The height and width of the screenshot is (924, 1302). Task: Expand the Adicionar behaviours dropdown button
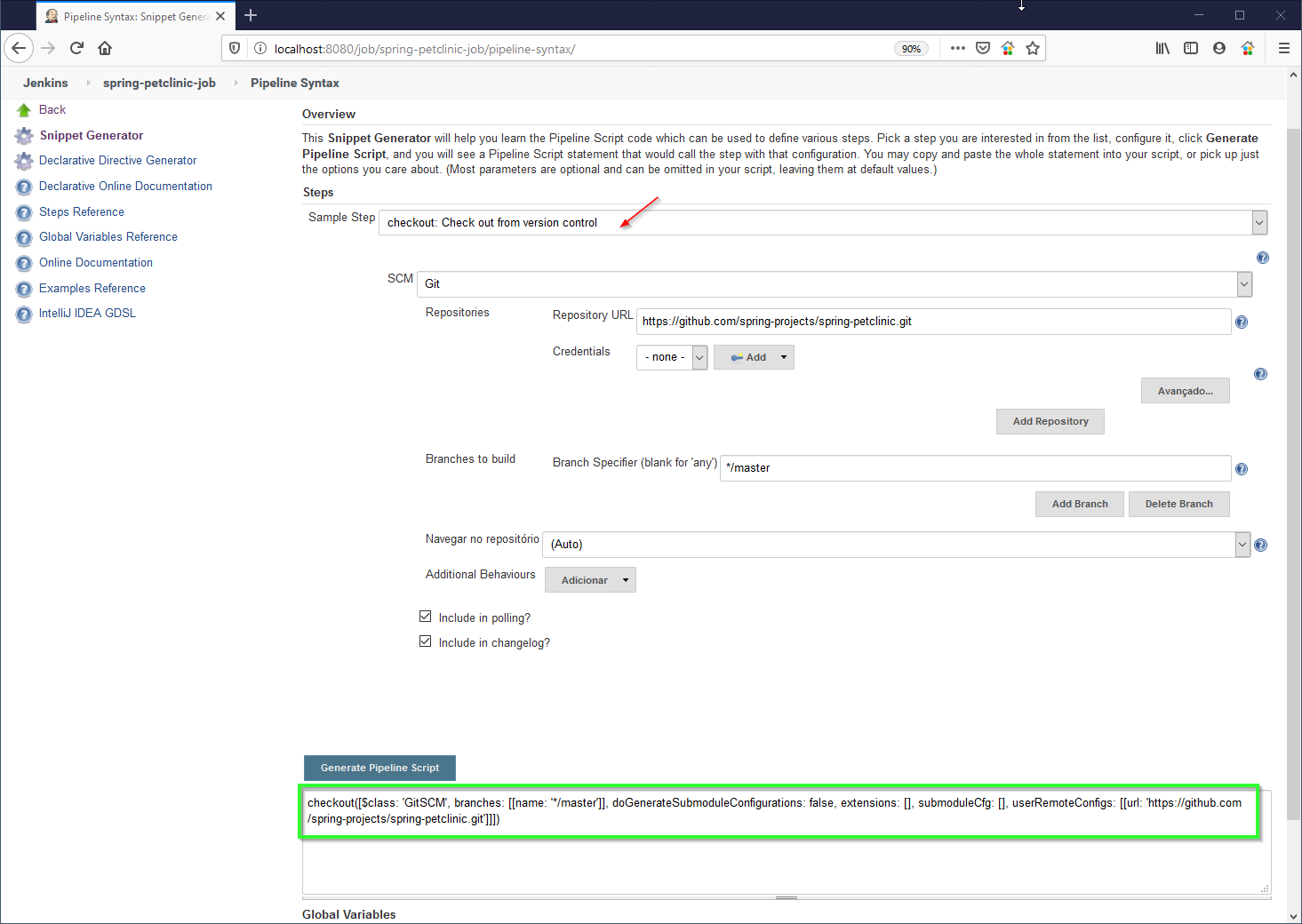590,580
